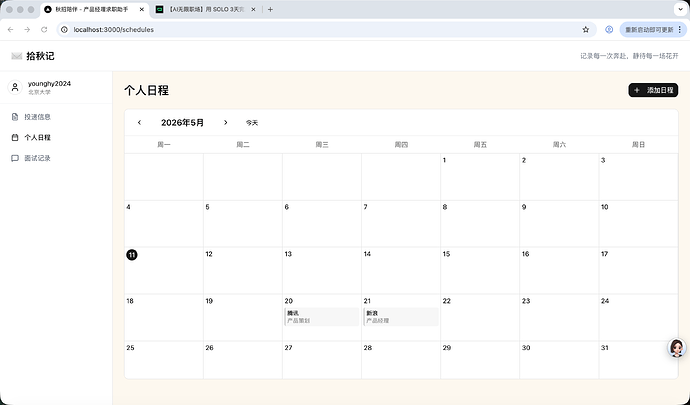Go to previous month with left chevron

coord(139,122)
